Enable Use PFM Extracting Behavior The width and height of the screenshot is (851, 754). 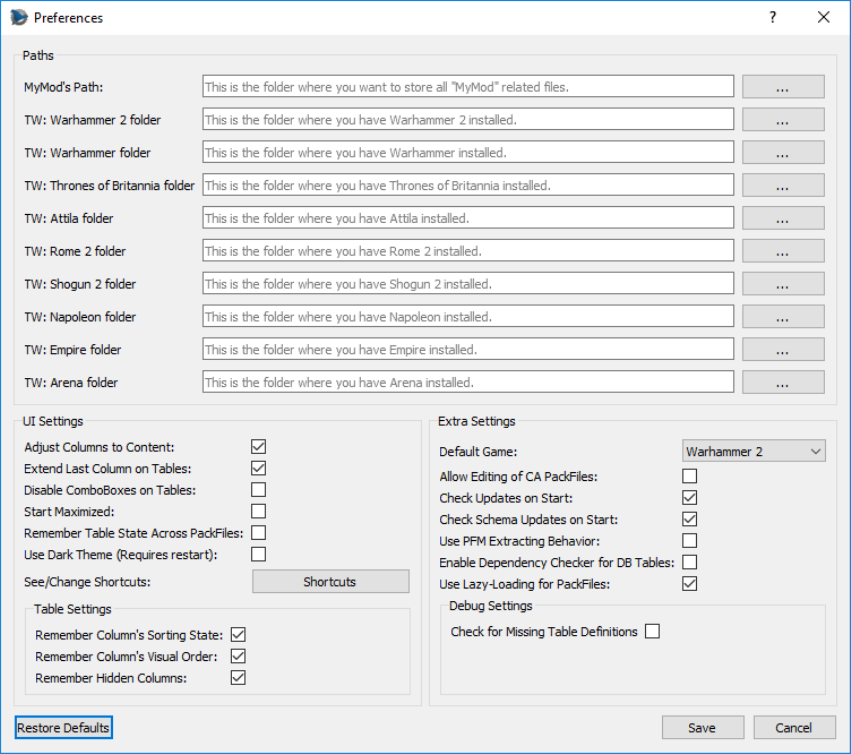[690, 541]
